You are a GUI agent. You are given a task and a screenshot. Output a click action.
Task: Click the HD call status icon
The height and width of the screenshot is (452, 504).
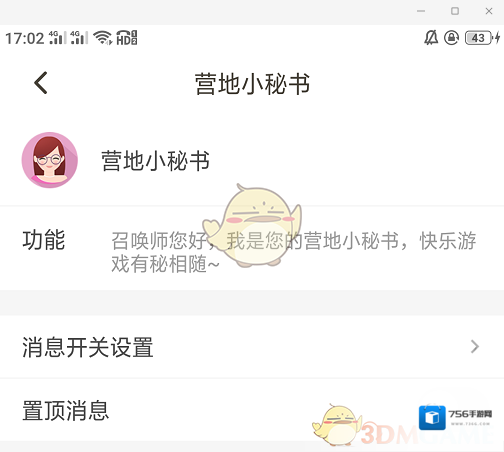click(x=127, y=38)
